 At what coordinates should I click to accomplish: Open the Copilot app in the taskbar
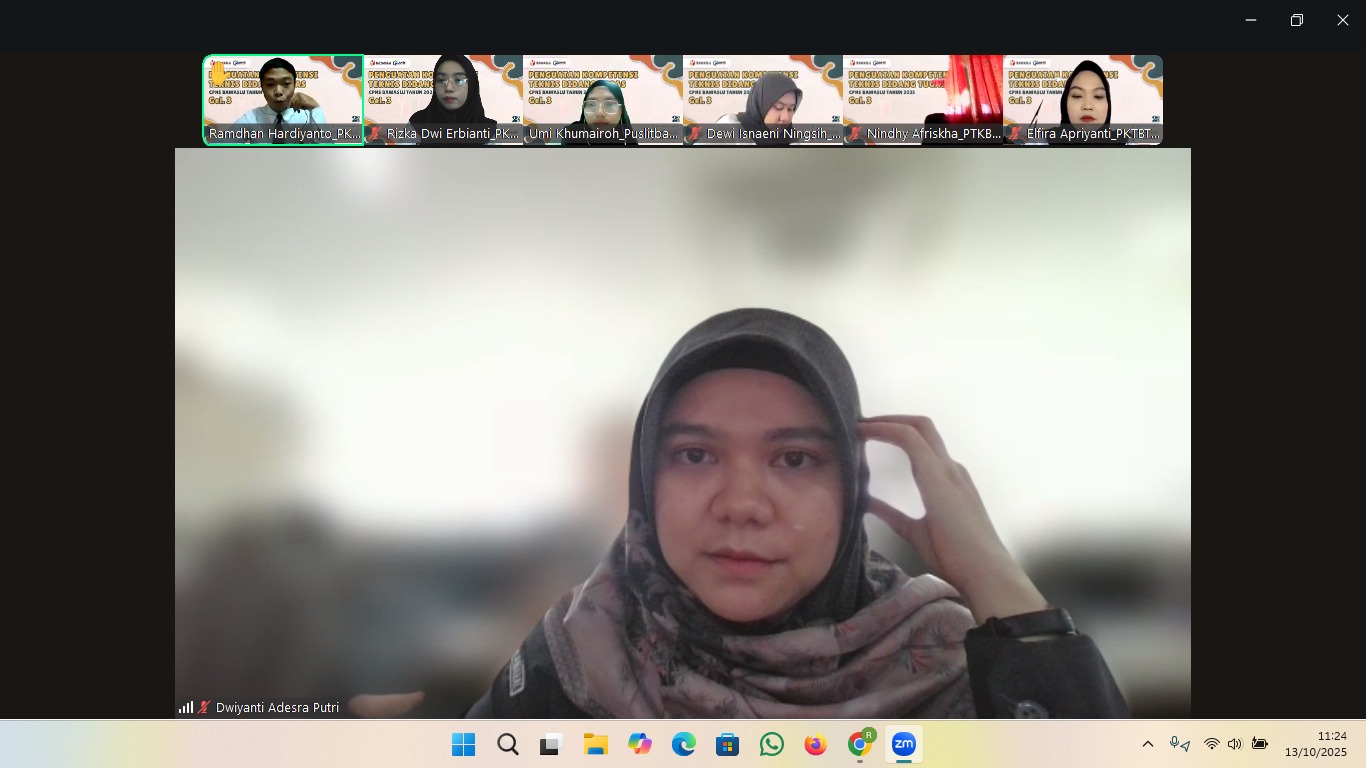pos(639,744)
